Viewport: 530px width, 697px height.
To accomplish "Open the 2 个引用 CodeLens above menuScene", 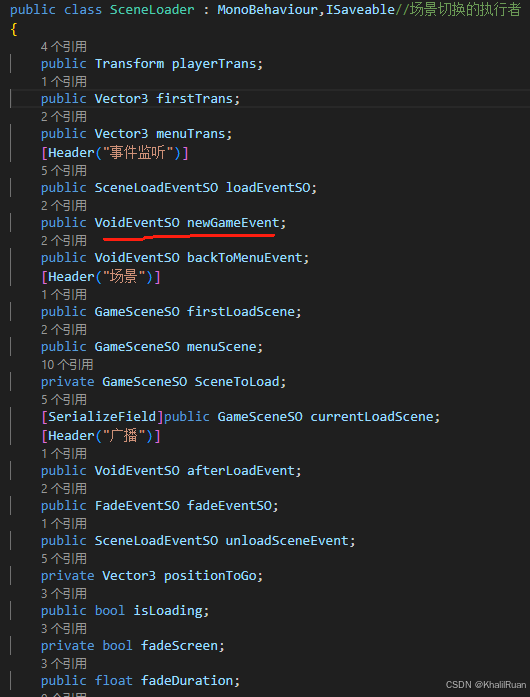I will click(x=64, y=330).
